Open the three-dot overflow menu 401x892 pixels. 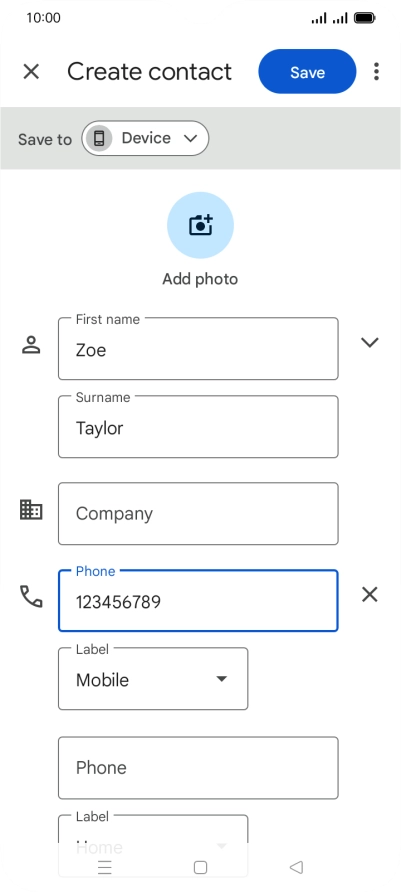tap(376, 72)
